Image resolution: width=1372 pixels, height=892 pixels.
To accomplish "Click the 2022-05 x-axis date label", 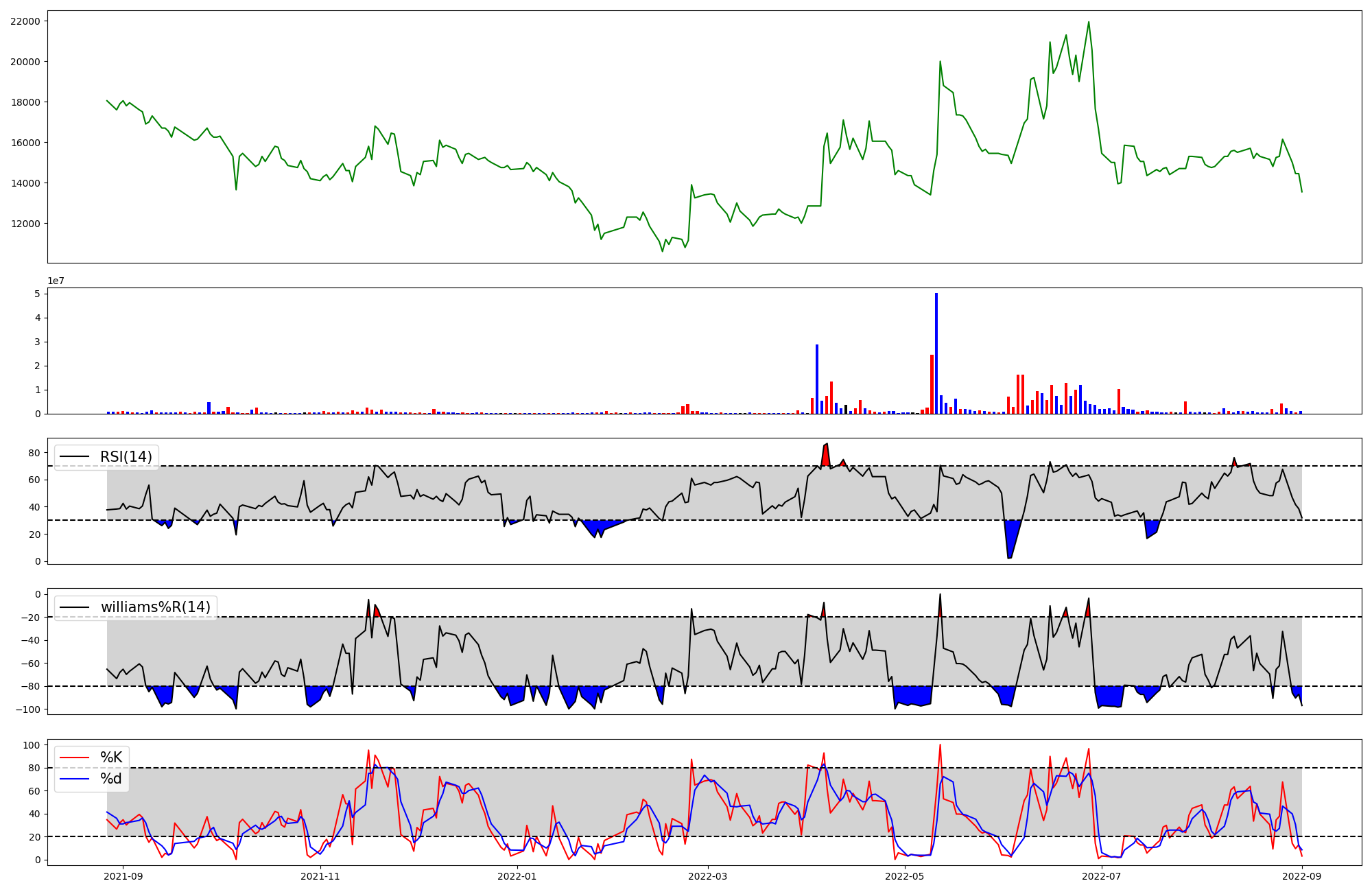I will pyautogui.click(x=905, y=876).
